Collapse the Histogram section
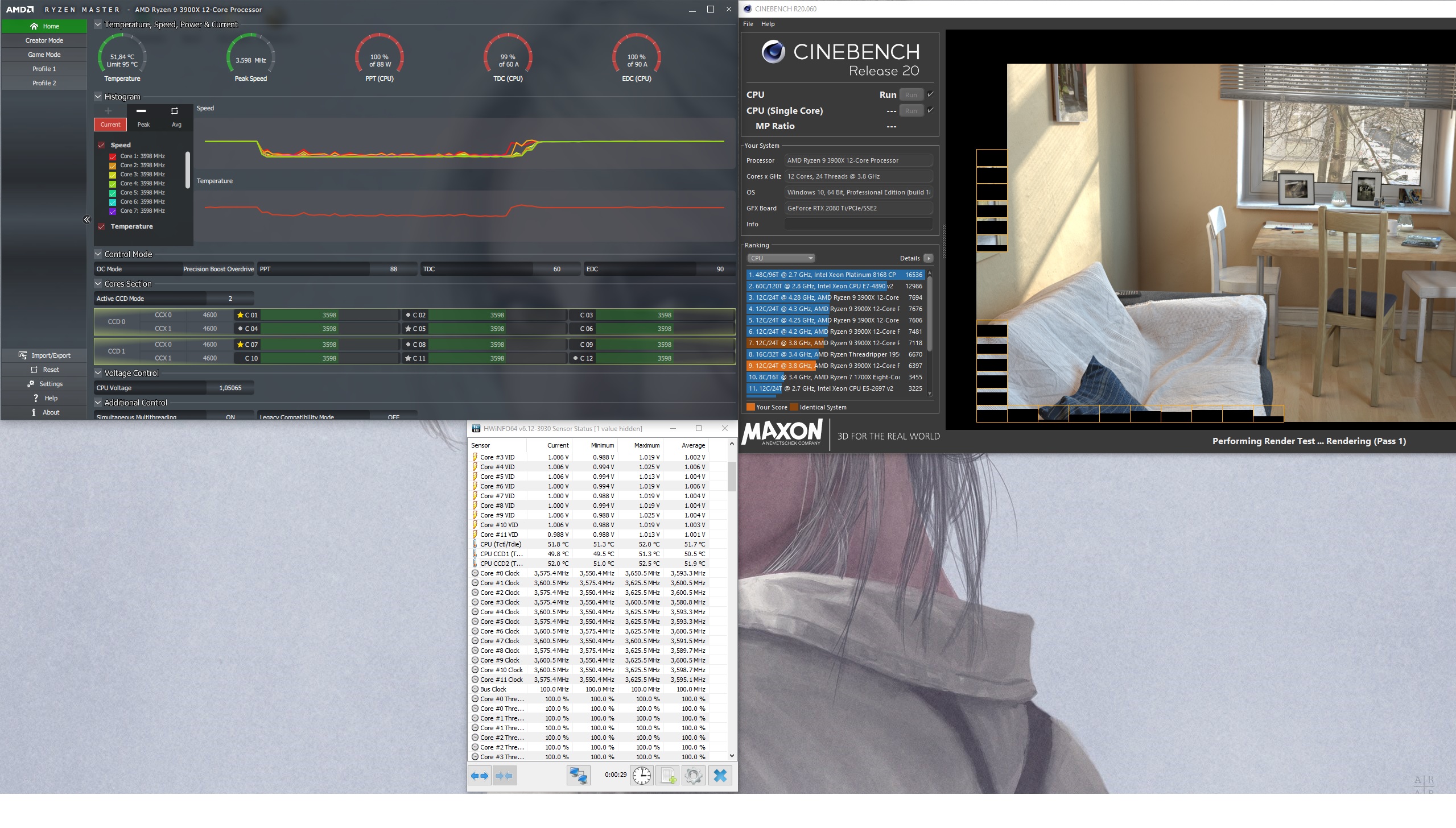1456x828 pixels. pos(98,97)
